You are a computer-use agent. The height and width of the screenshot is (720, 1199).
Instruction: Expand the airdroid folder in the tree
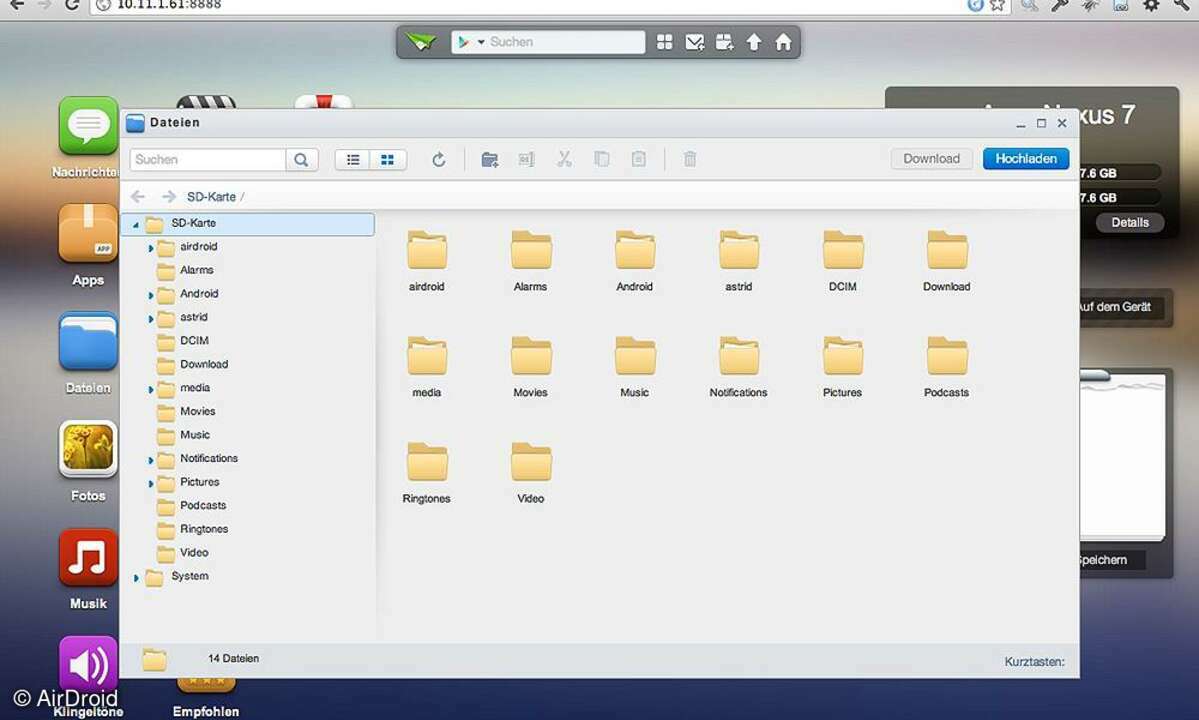click(151, 247)
